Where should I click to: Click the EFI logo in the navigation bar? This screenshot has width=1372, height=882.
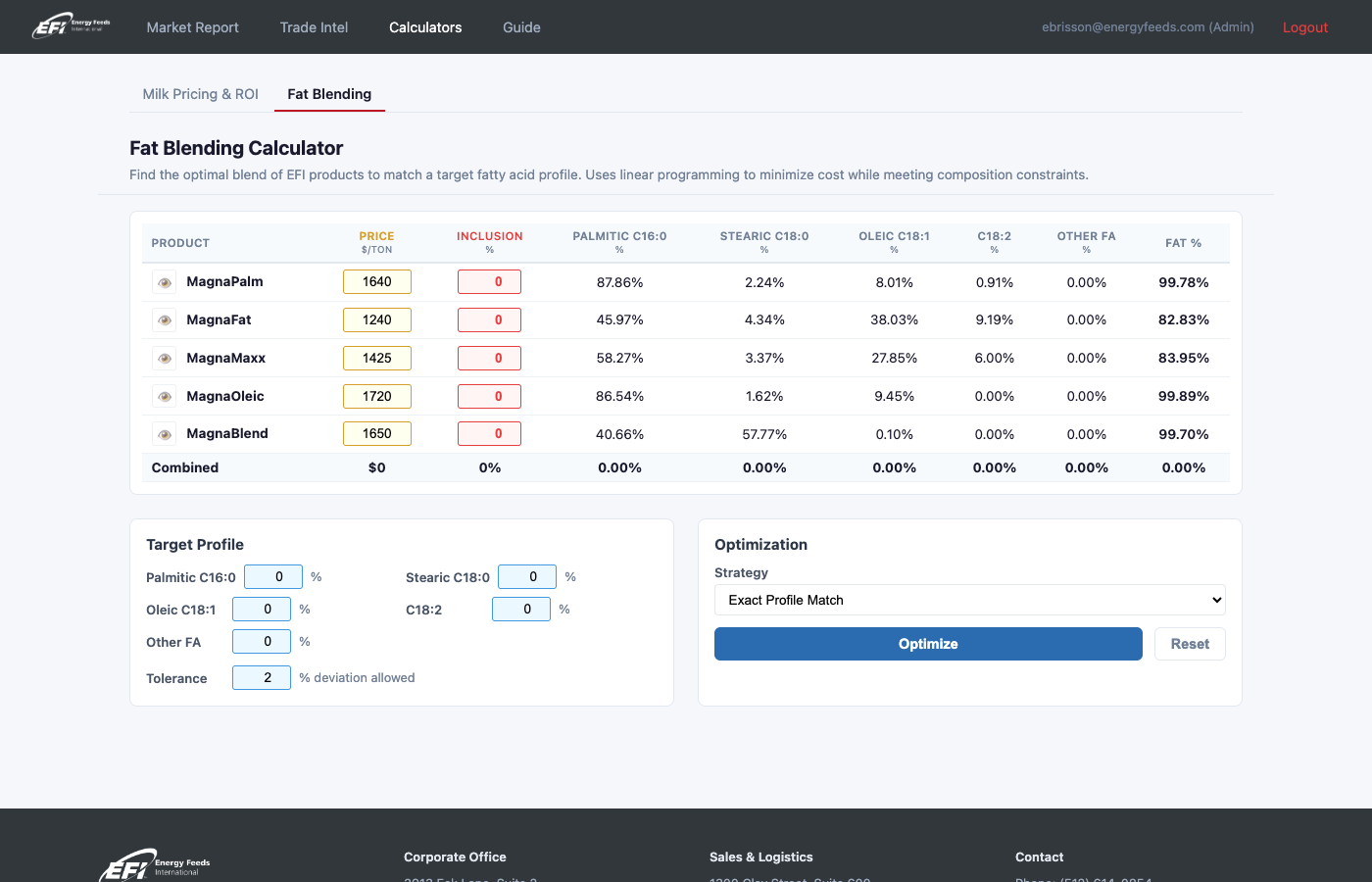click(x=70, y=26)
